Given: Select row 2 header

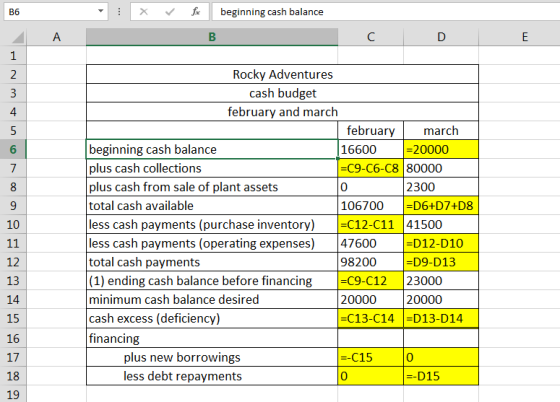Looking at the screenshot, I should coord(13,75).
